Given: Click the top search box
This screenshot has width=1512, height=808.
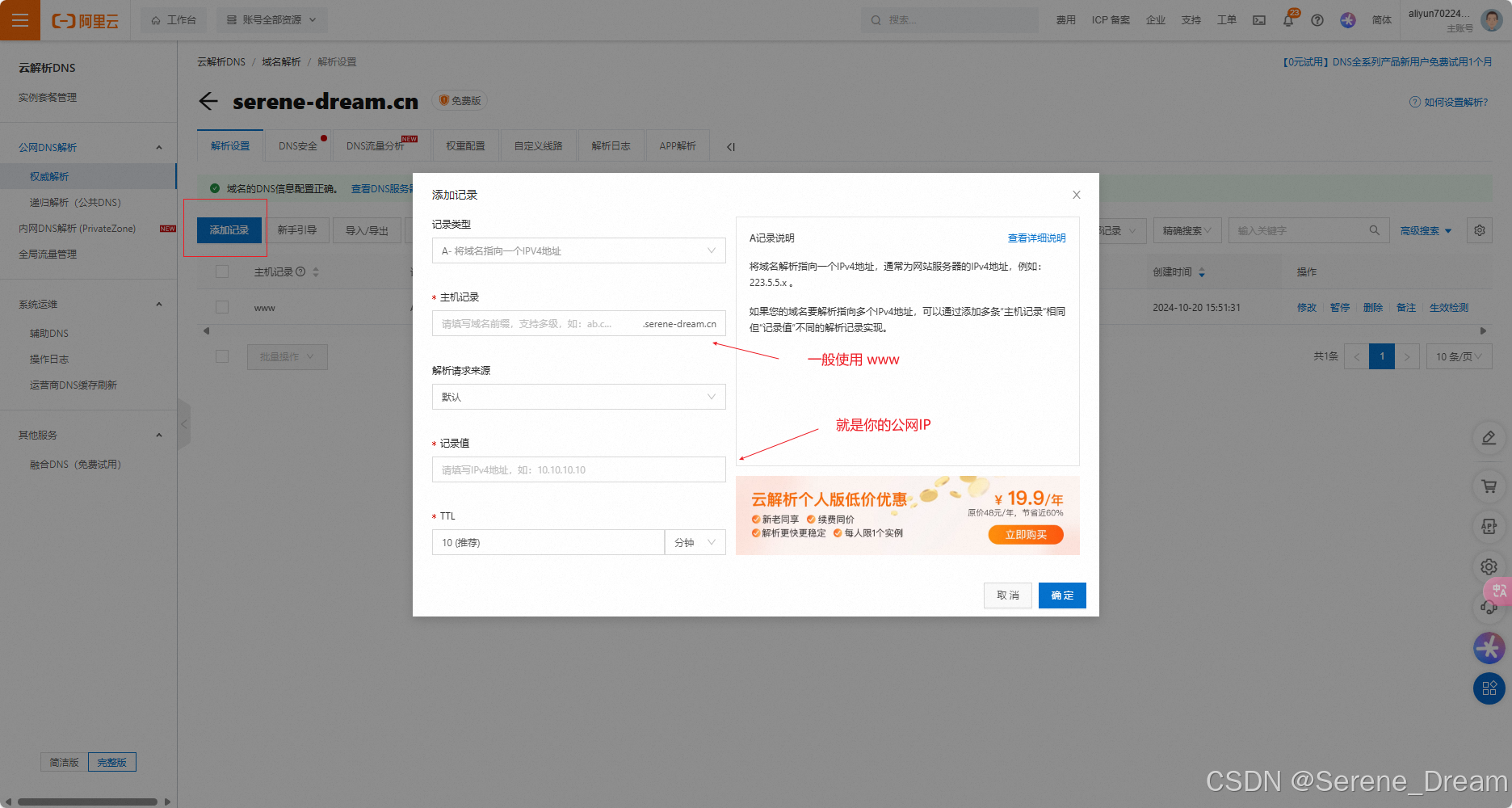Looking at the screenshot, I should 950,20.
